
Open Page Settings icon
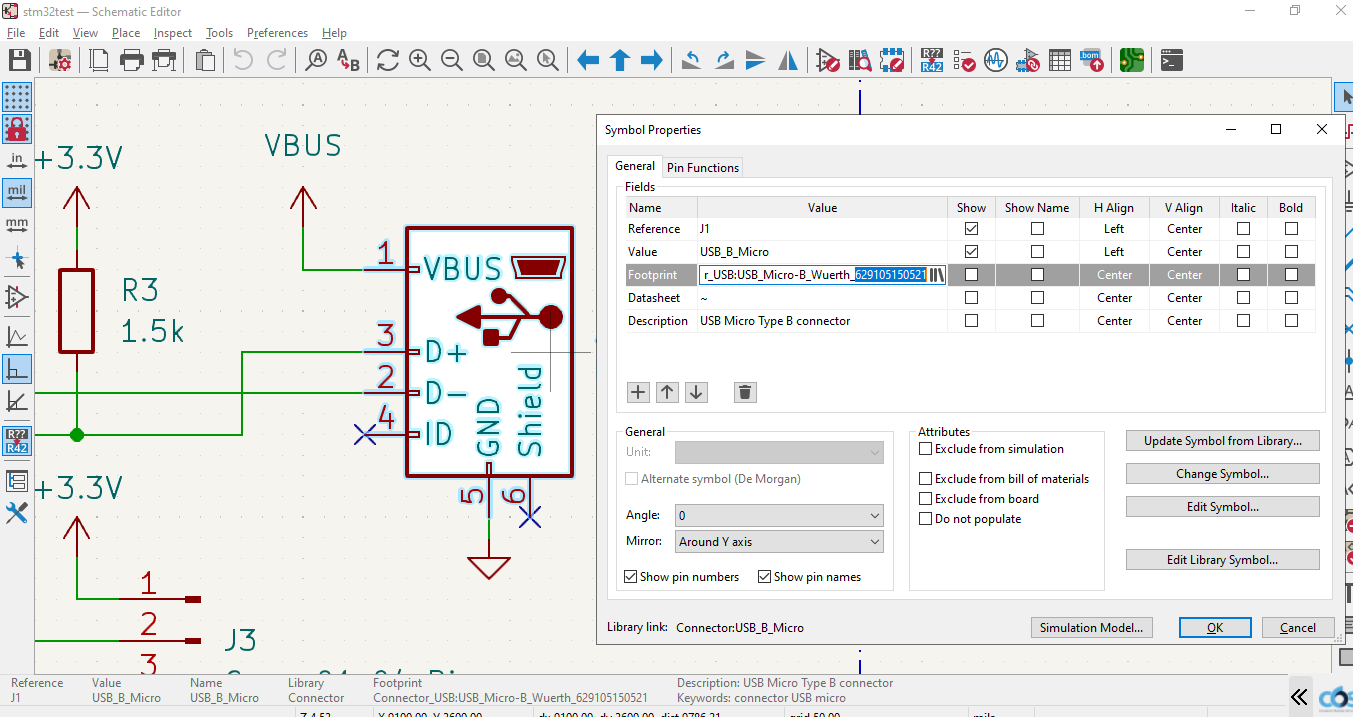point(100,60)
